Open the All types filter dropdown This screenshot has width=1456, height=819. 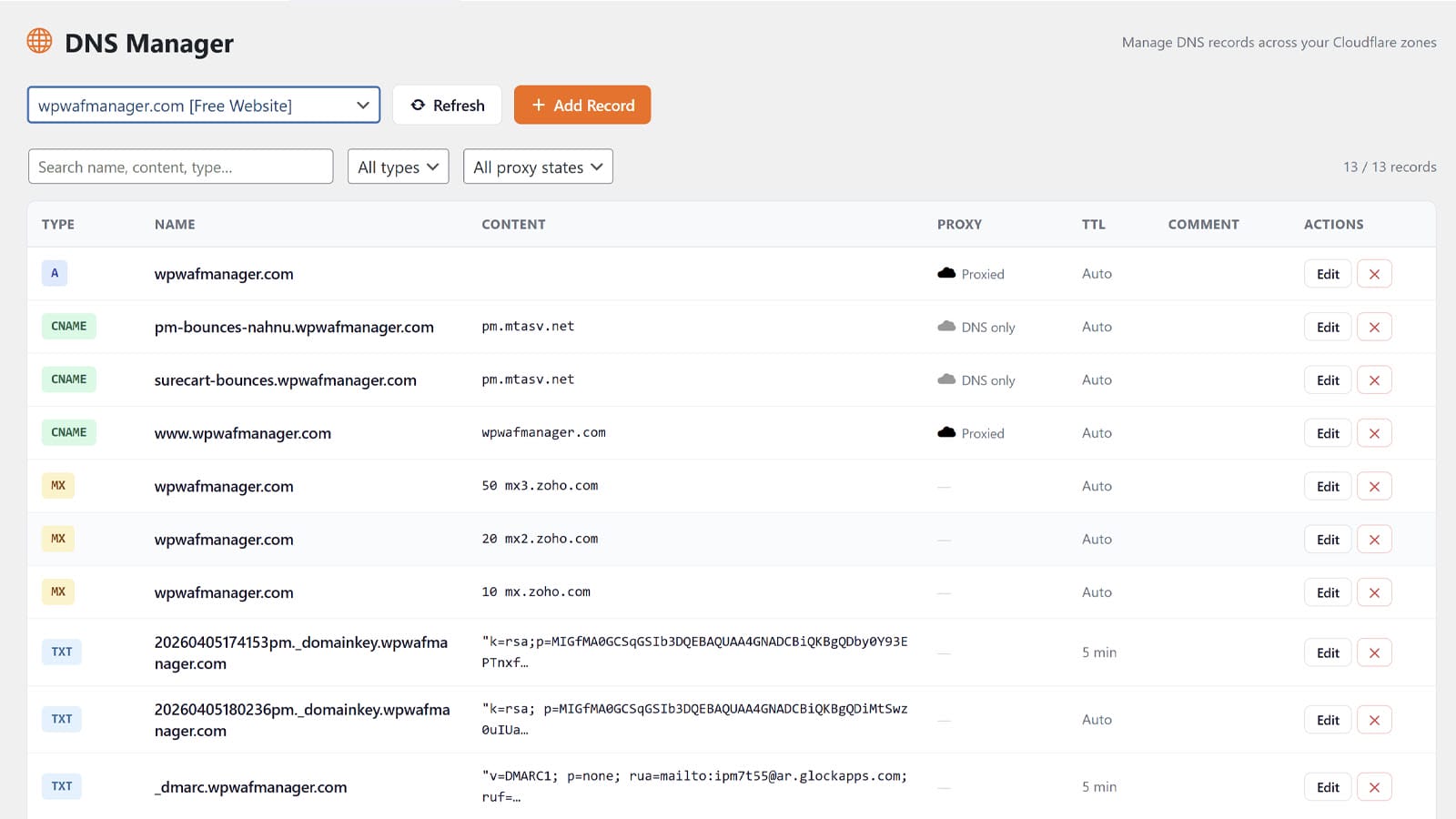[399, 167]
